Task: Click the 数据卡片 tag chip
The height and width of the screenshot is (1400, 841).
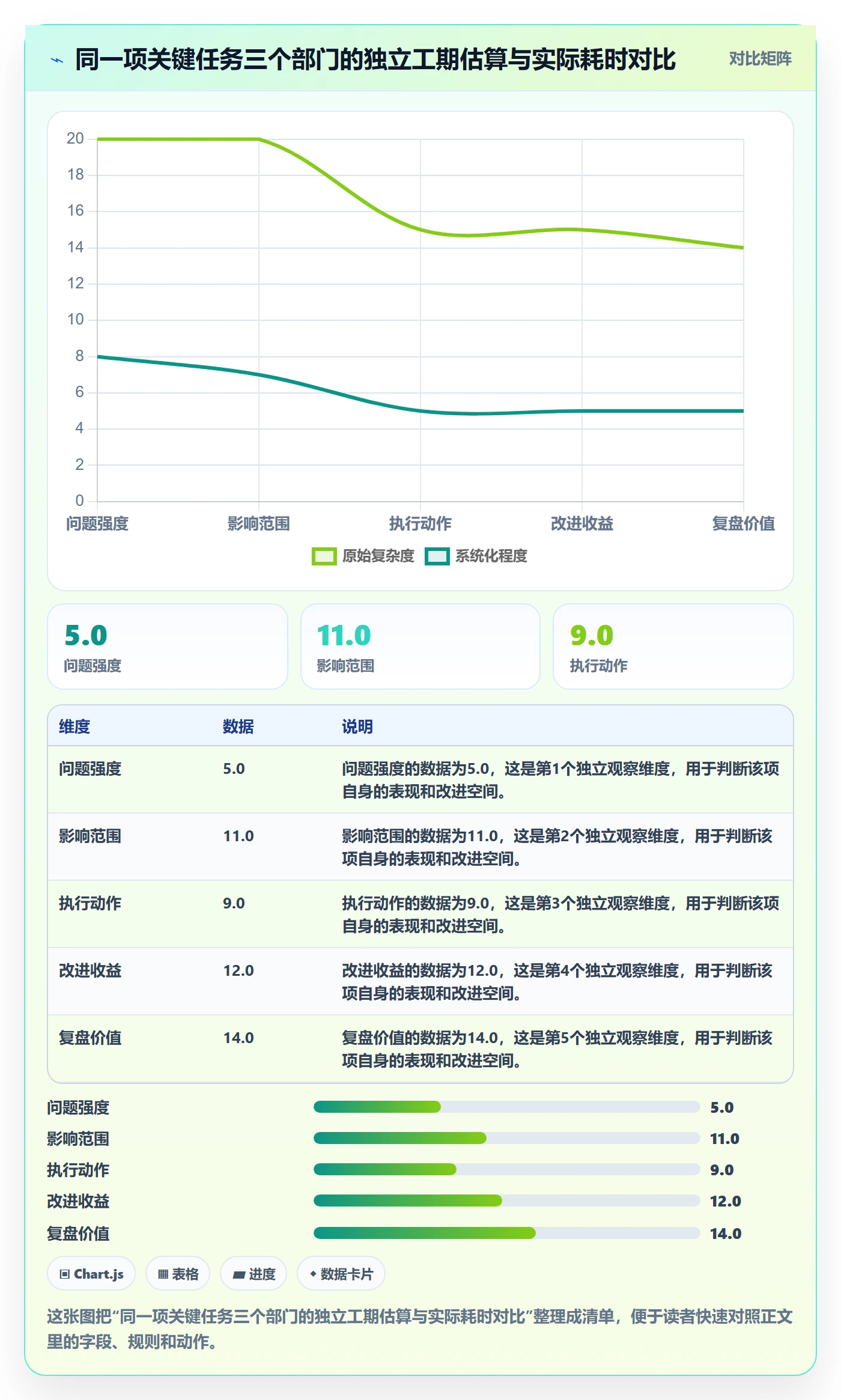Action: coord(341,1274)
